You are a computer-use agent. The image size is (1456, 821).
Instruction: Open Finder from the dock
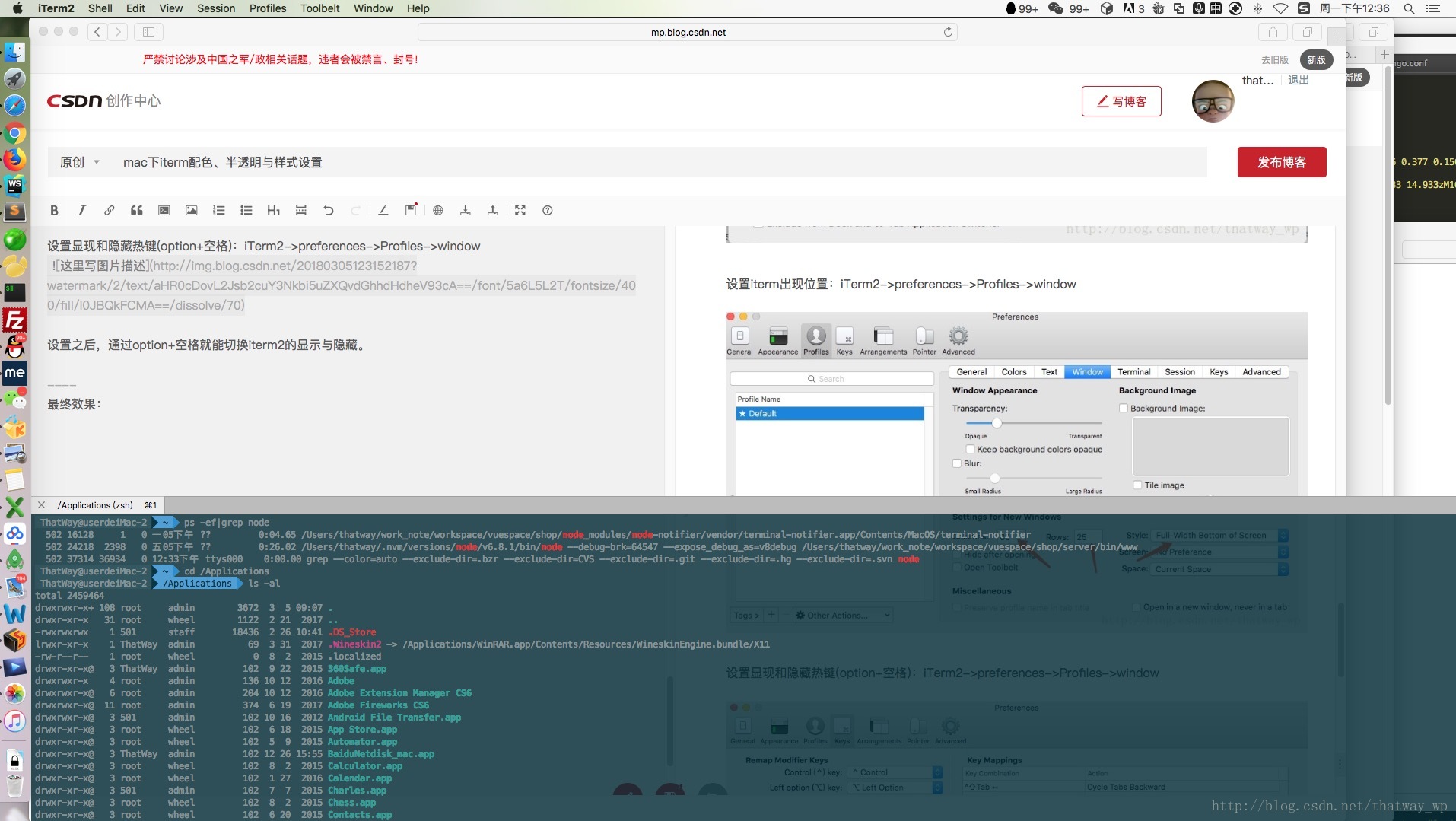point(14,53)
